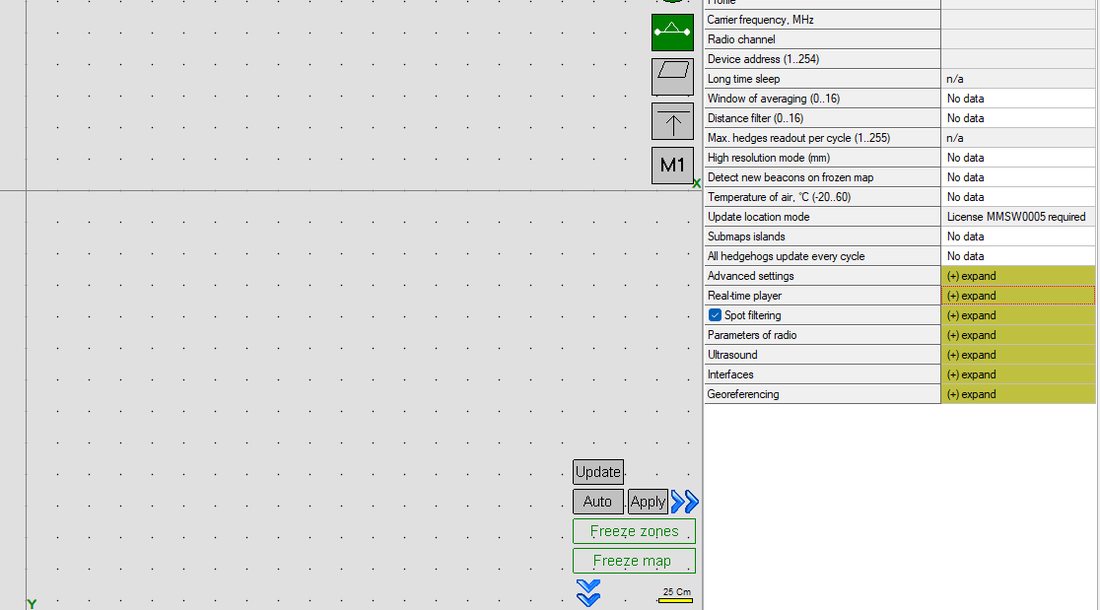1100x610 pixels.
Task: Click the Apply button
Action: (x=648, y=502)
